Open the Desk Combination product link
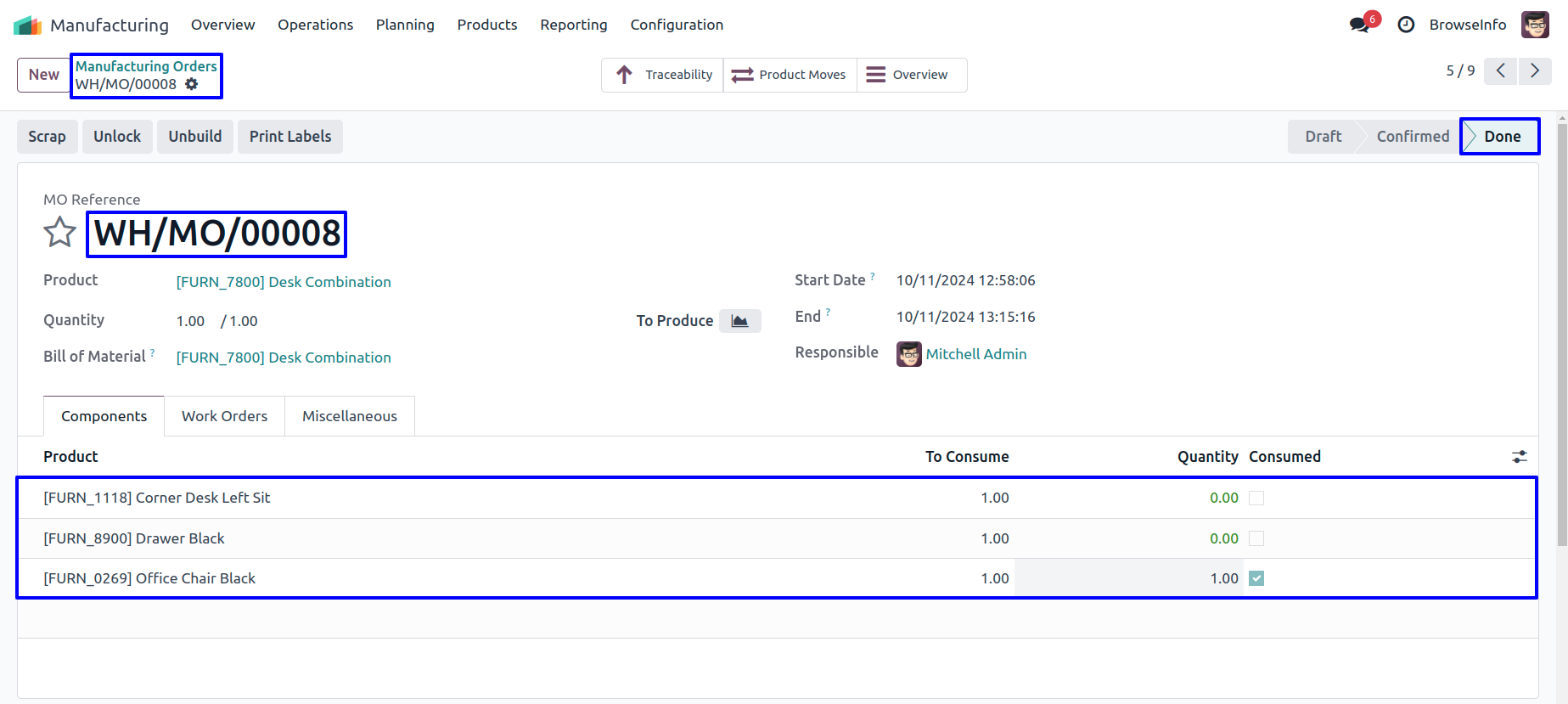Screen dimensions: 1568x704 [284, 282]
